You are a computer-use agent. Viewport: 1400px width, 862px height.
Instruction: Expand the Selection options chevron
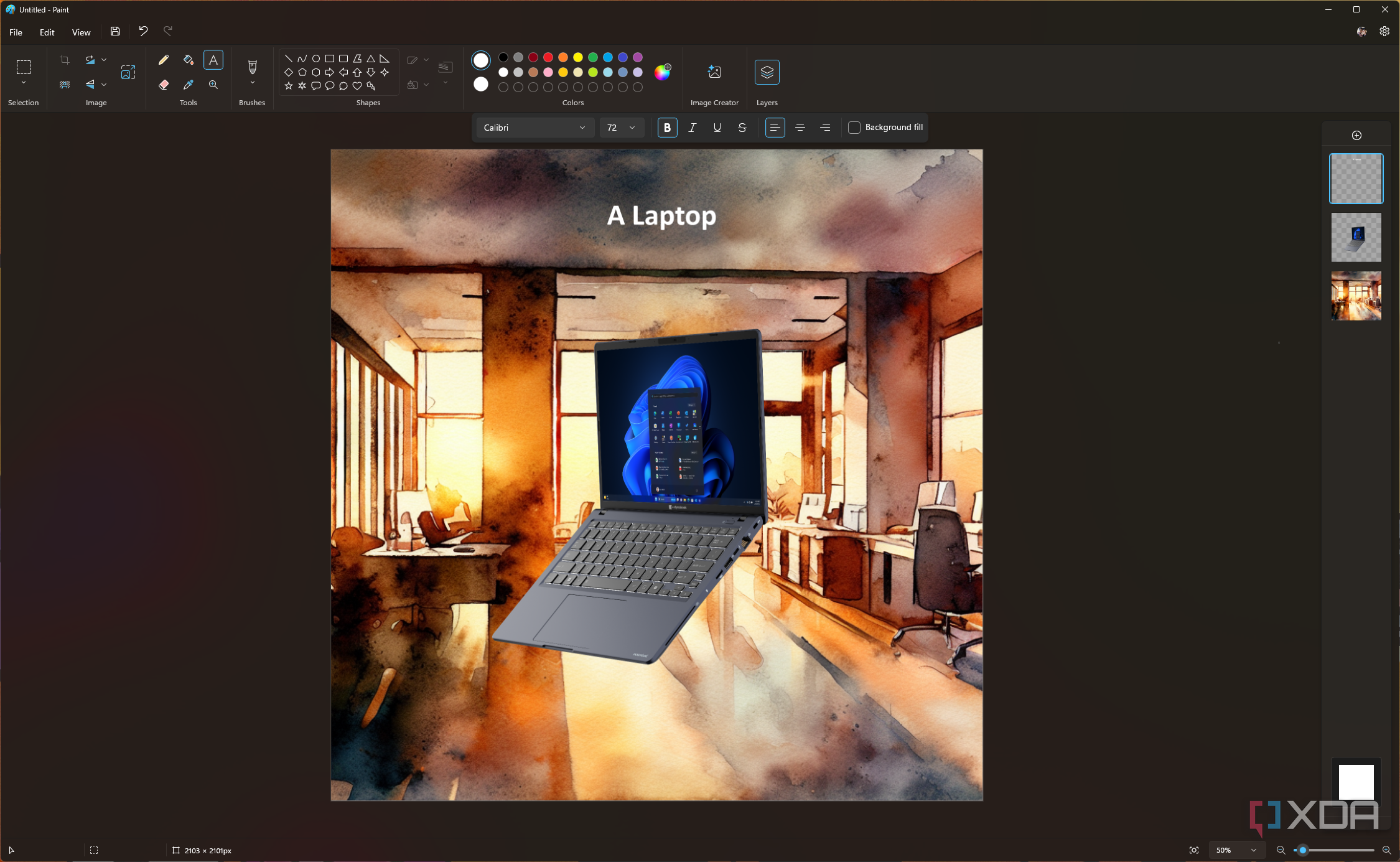tap(23, 83)
